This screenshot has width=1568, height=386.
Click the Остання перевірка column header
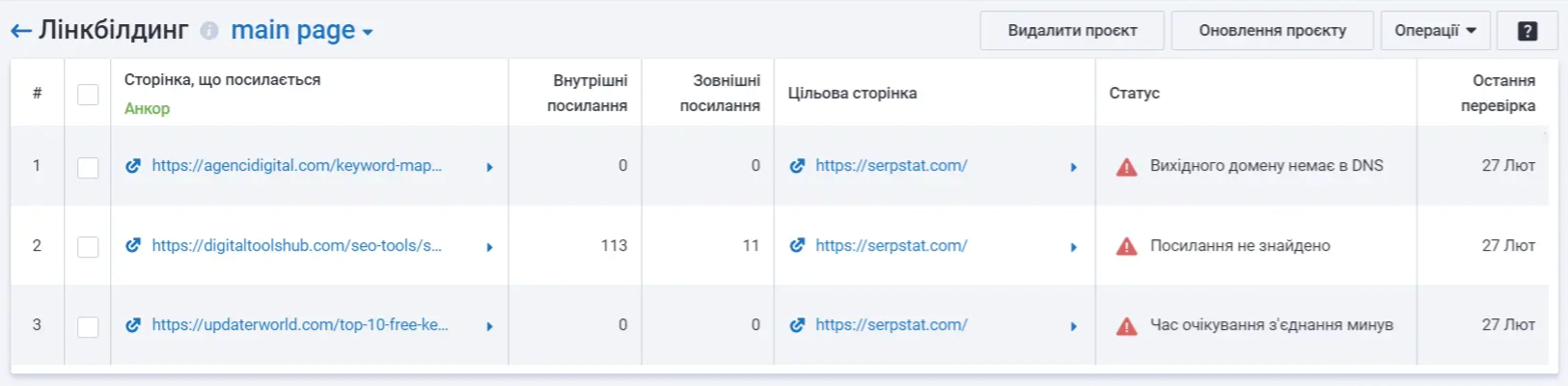[x=1498, y=93]
